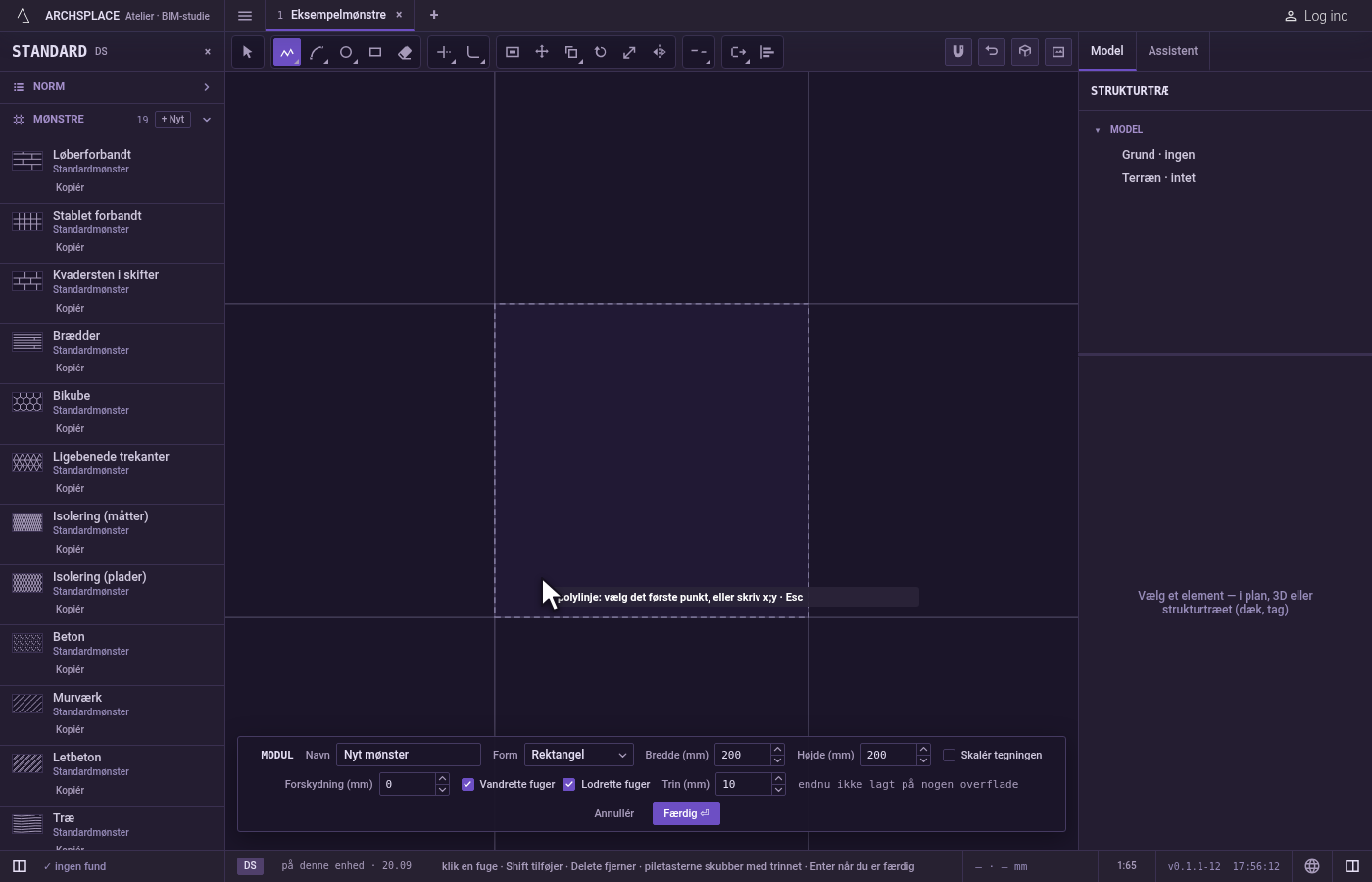Open the Form dropdown set to Rektangel
1372x882 pixels.
[578, 755]
